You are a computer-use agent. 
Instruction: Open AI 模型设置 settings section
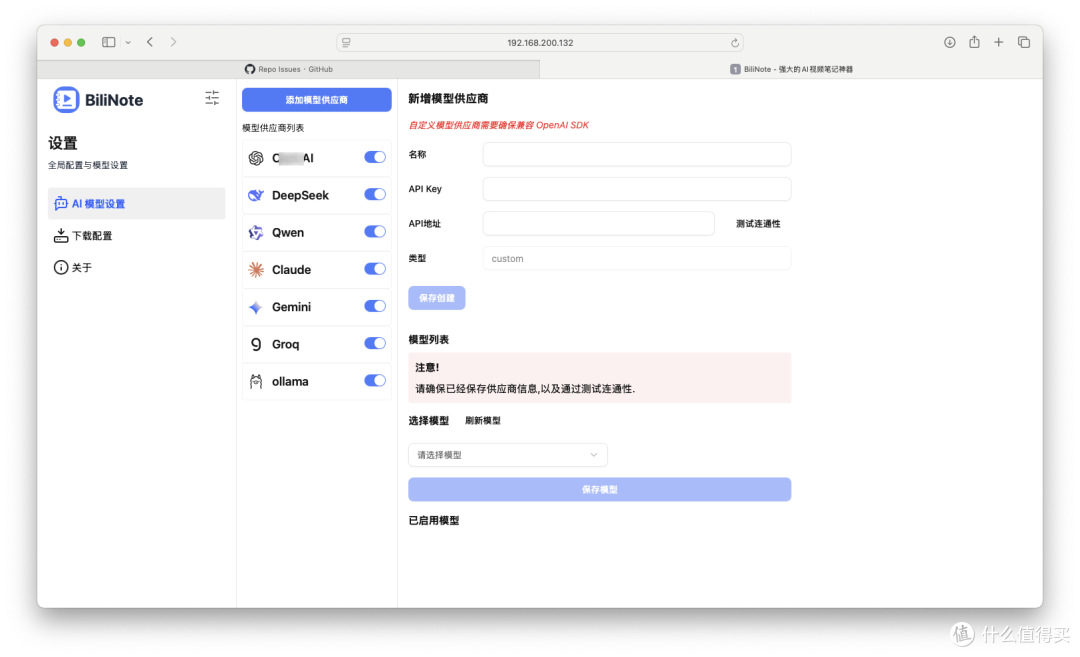(136, 204)
